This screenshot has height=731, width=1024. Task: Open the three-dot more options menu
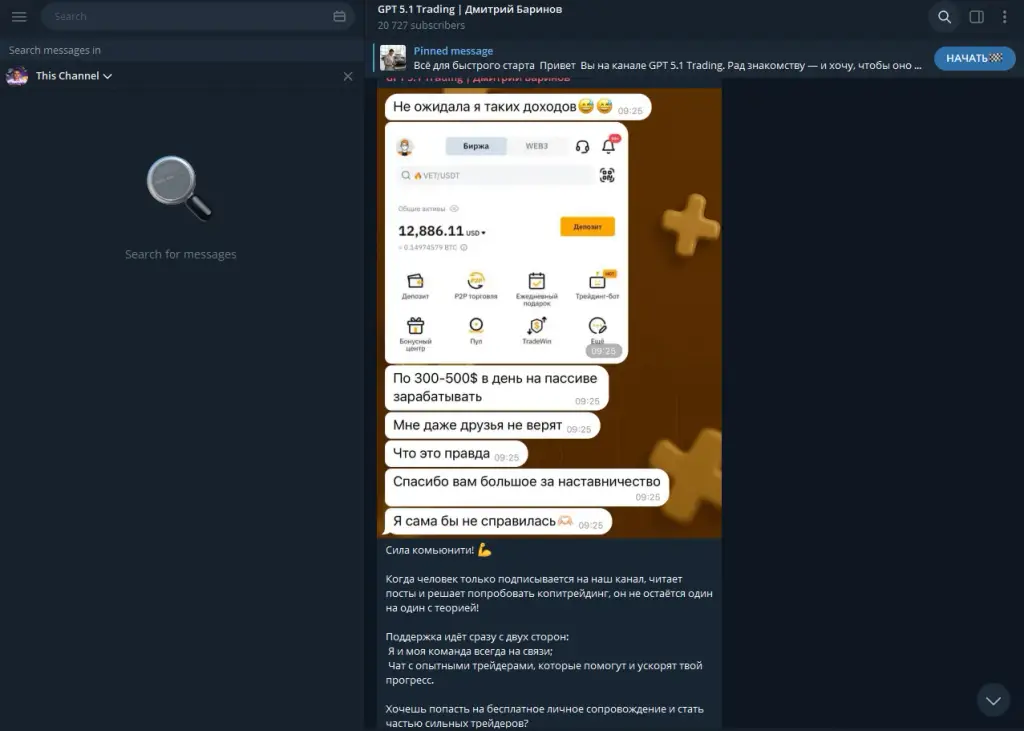pyautogui.click(x=1004, y=17)
